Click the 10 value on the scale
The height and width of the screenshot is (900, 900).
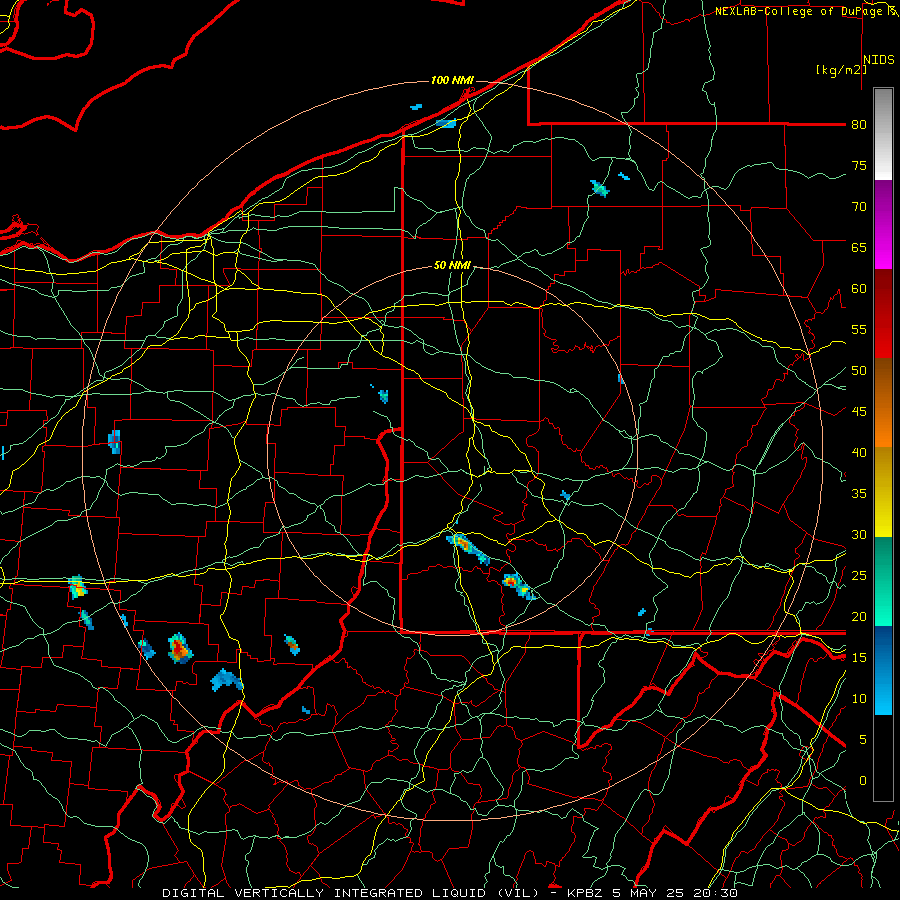pos(859,699)
